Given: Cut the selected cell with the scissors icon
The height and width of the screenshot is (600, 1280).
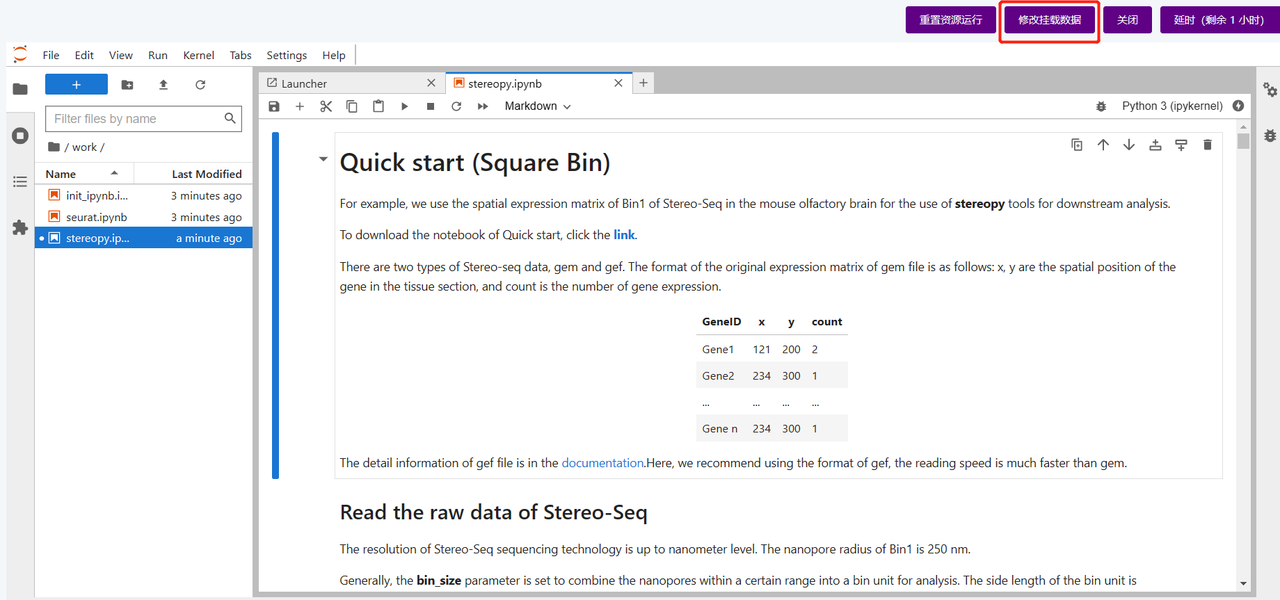Looking at the screenshot, I should click(x=326, y=106).
